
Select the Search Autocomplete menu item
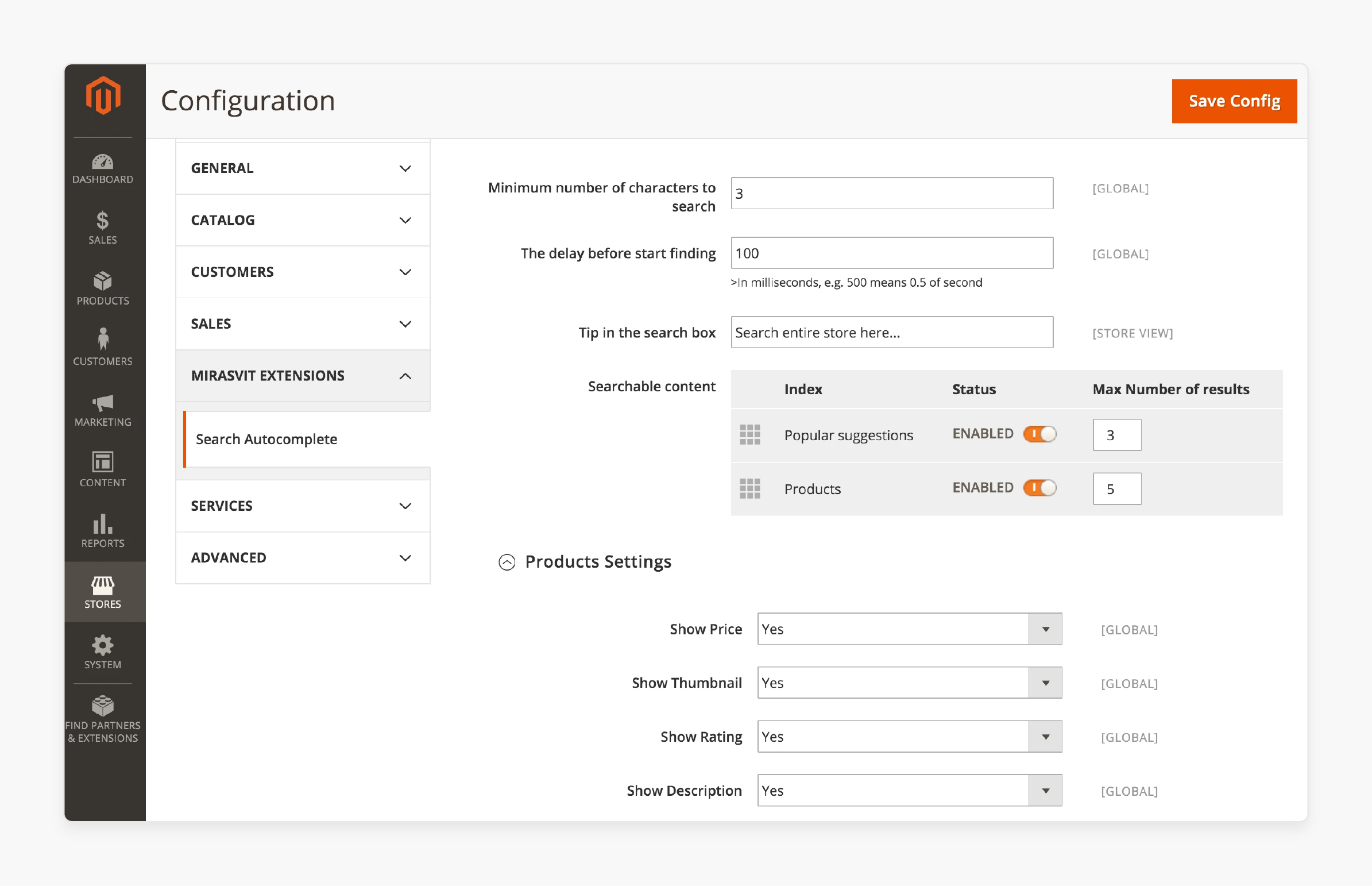click(x=307, y=439)
